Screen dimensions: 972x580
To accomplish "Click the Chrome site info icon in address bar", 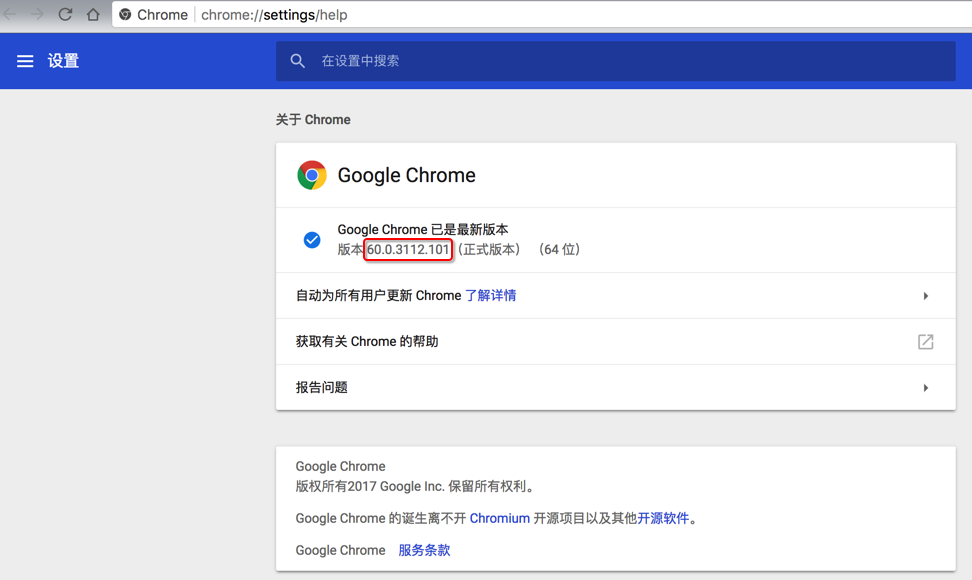I will coord(125,14).
